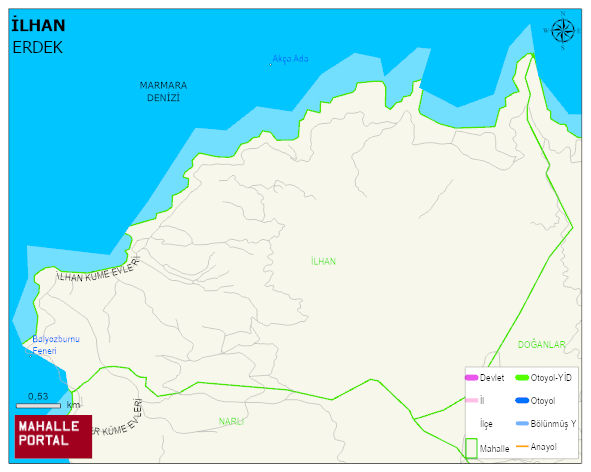Click the Bölünmüş Y light-blue legend swatch

tap(522, 423)
